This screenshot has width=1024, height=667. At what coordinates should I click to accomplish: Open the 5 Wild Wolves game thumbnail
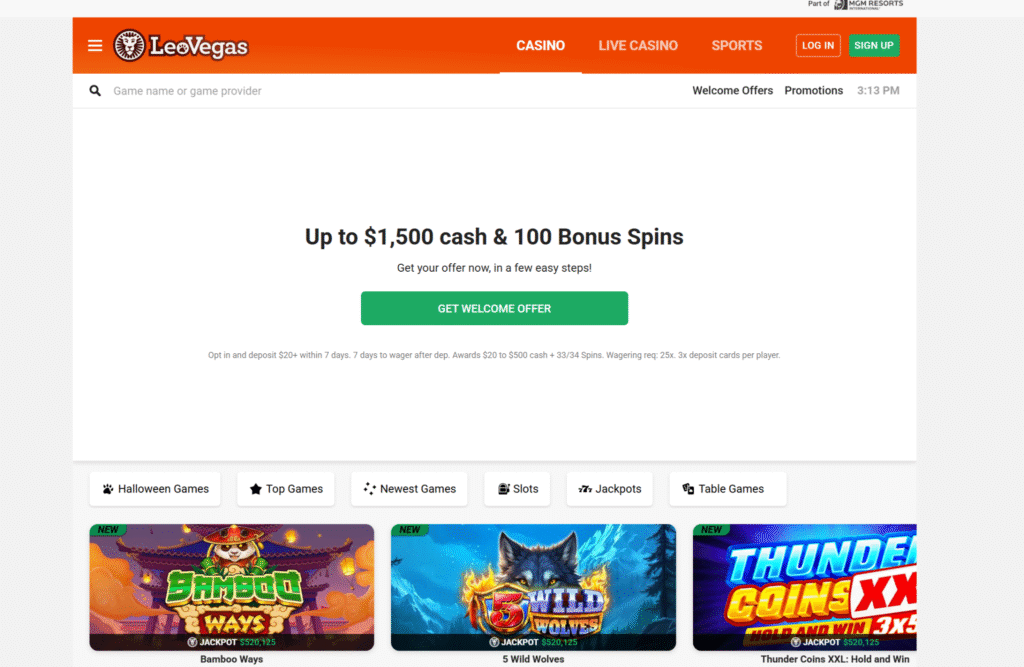click(x=534, y=587)
